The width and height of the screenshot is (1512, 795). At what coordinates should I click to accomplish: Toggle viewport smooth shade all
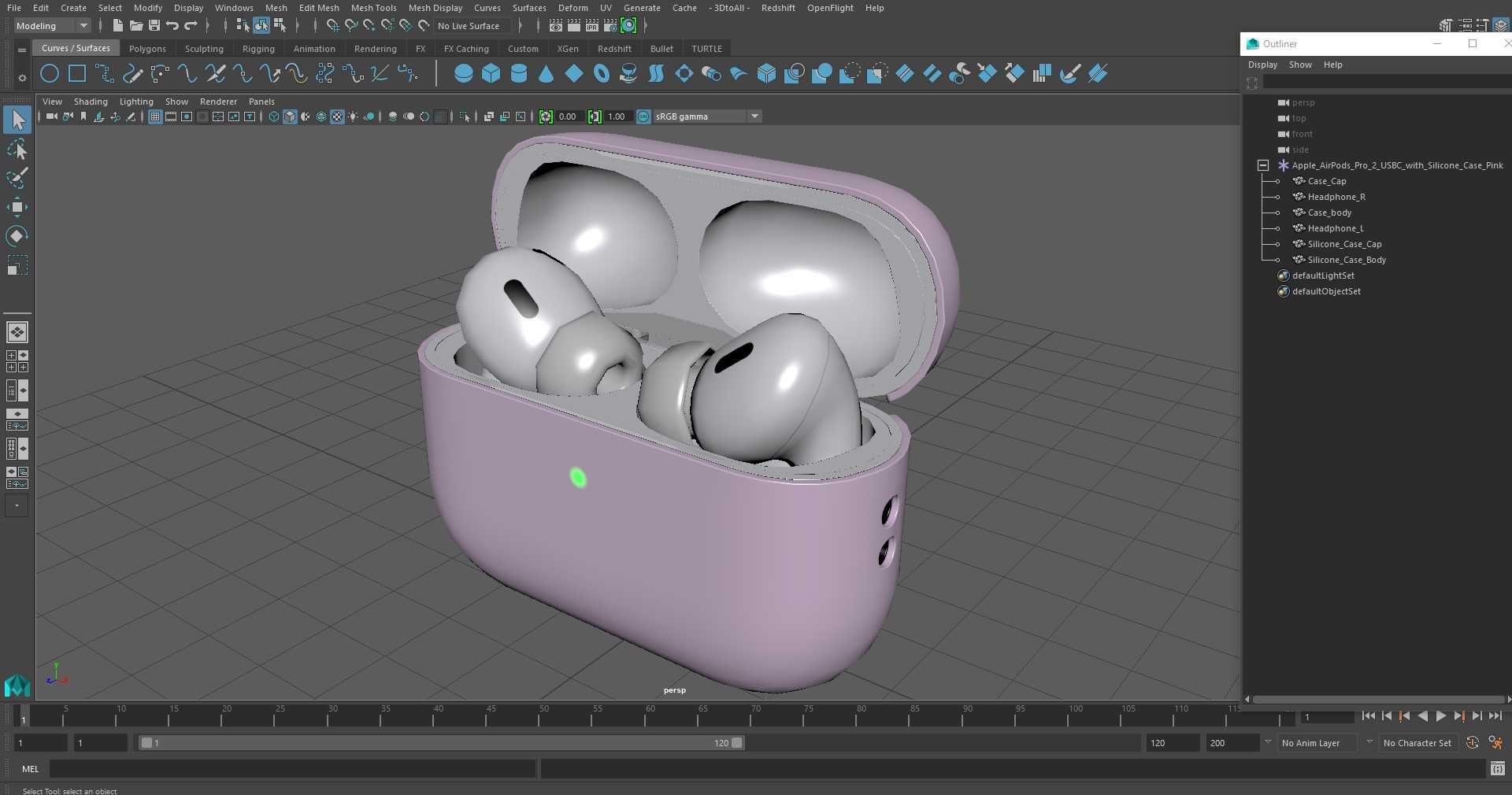[290, 116]
